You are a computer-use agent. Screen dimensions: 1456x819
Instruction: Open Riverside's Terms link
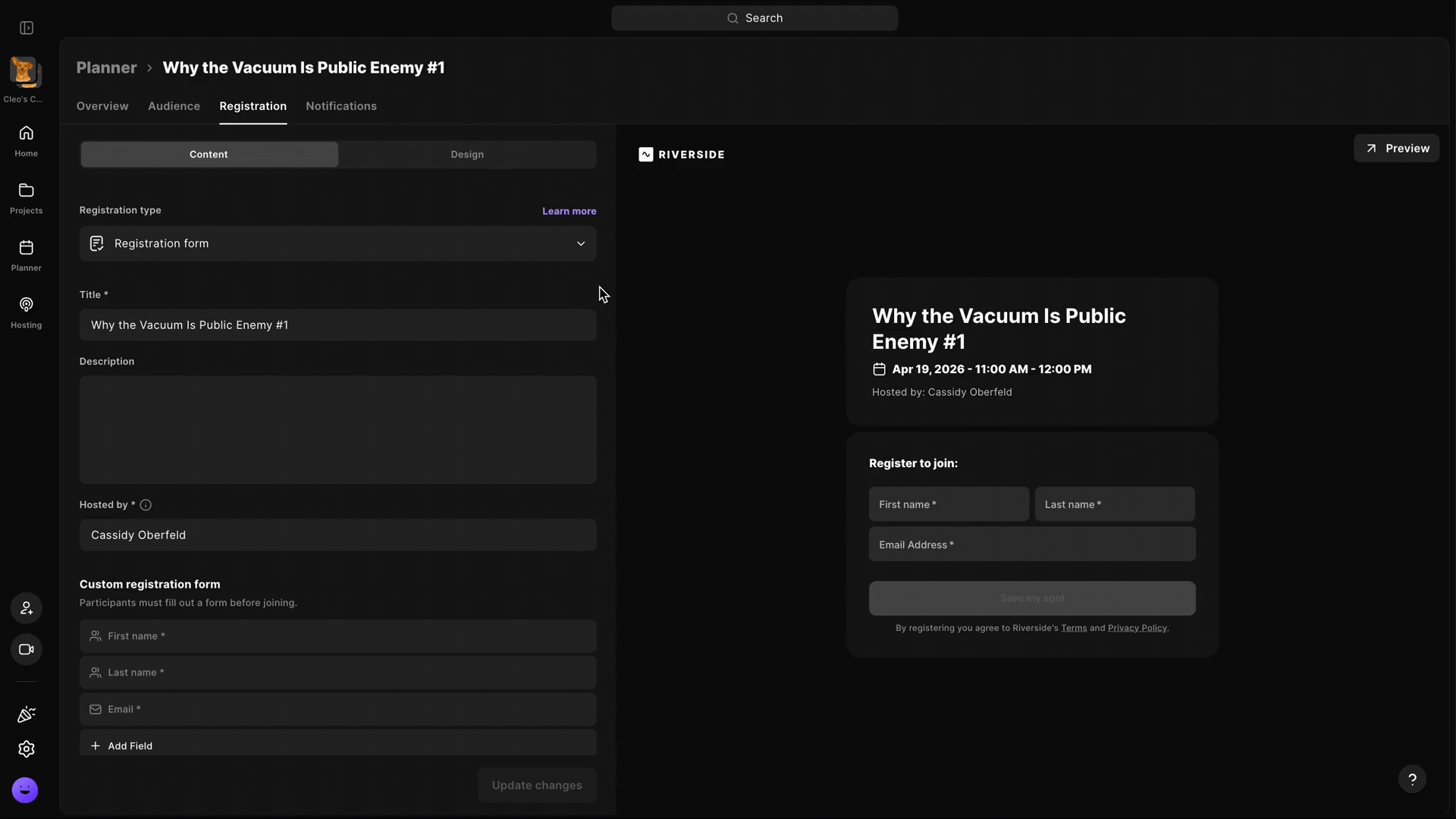1073,628
